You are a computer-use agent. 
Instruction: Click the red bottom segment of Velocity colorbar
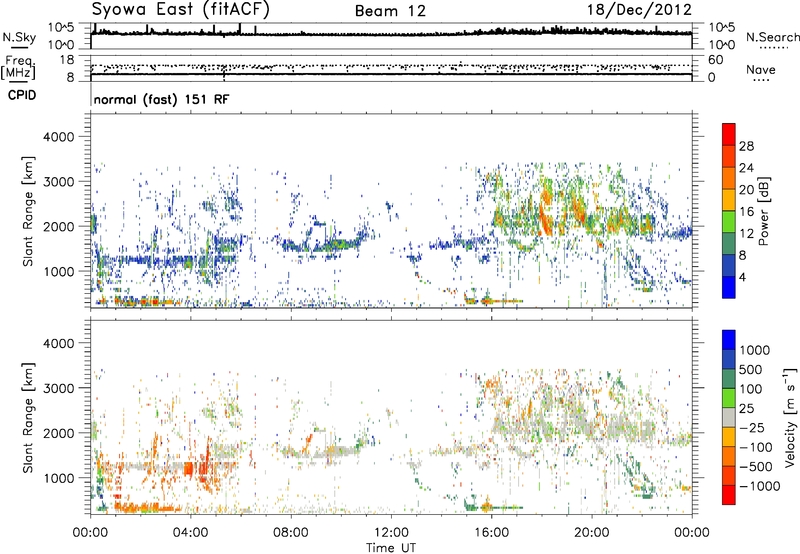pos(729,495)
